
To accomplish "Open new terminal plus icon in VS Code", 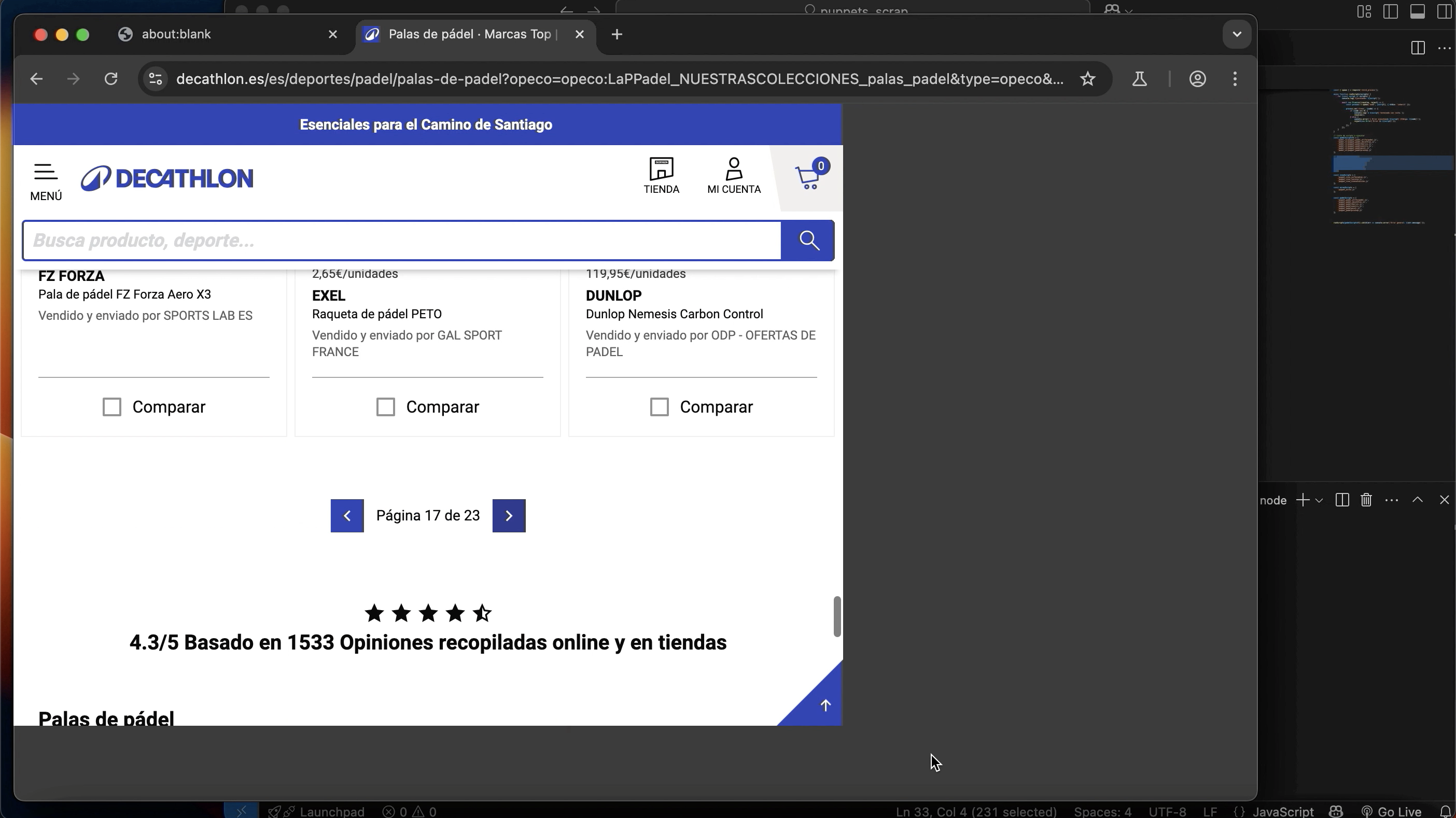I will click(1303, 501).
